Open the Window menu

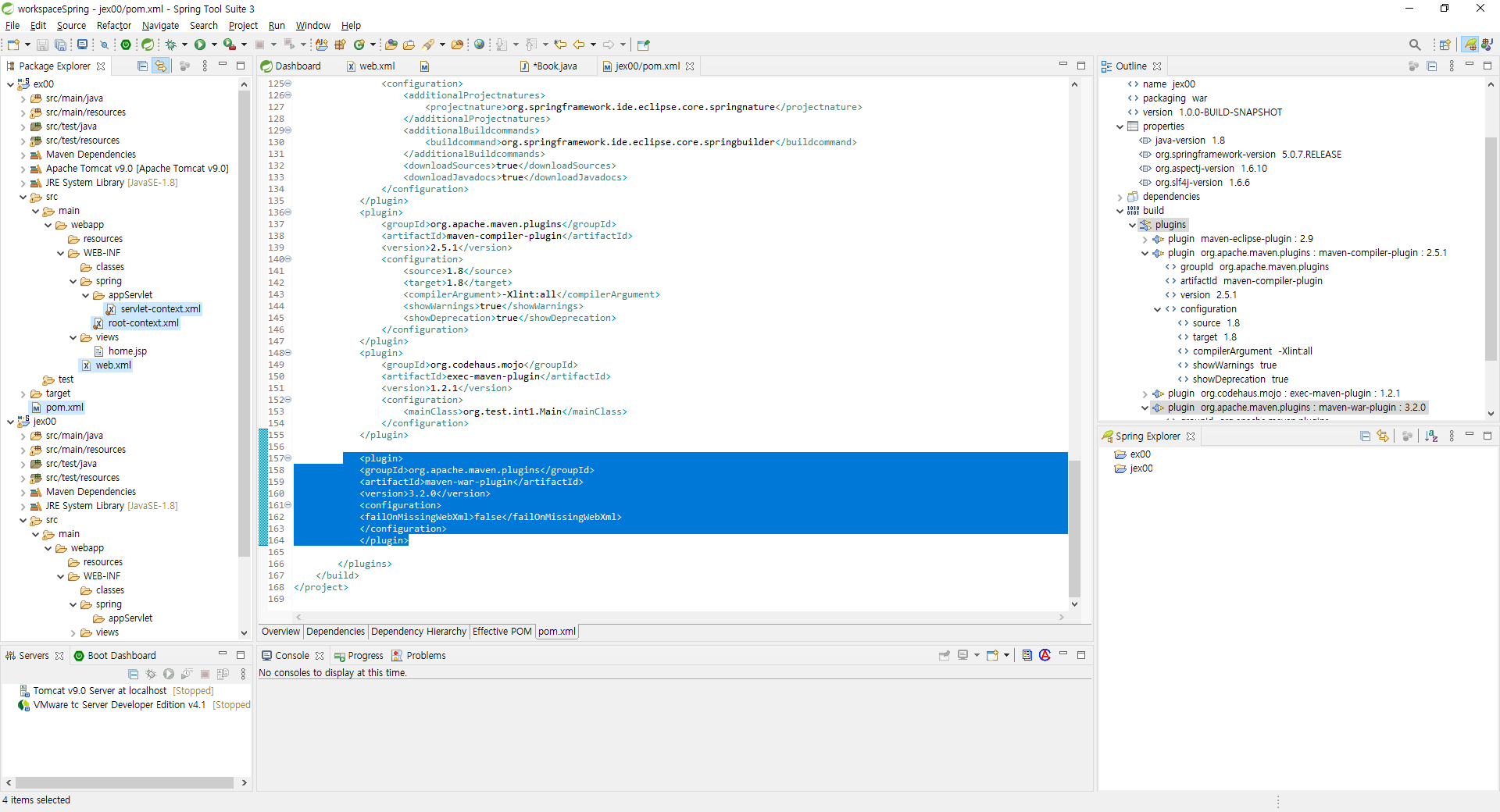312,26
